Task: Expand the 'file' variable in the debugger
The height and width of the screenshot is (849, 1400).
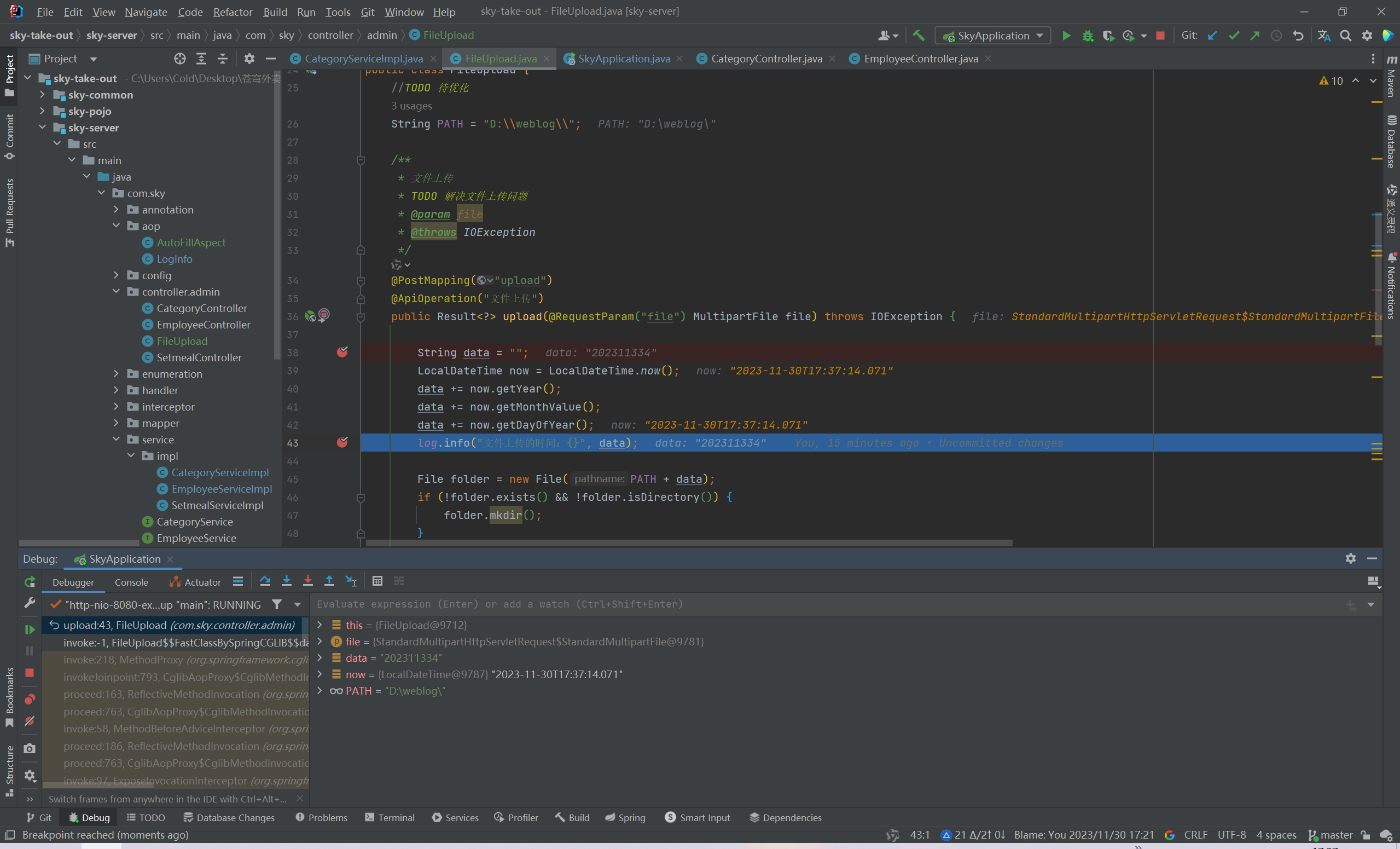Action: click(x=320, y=641)
